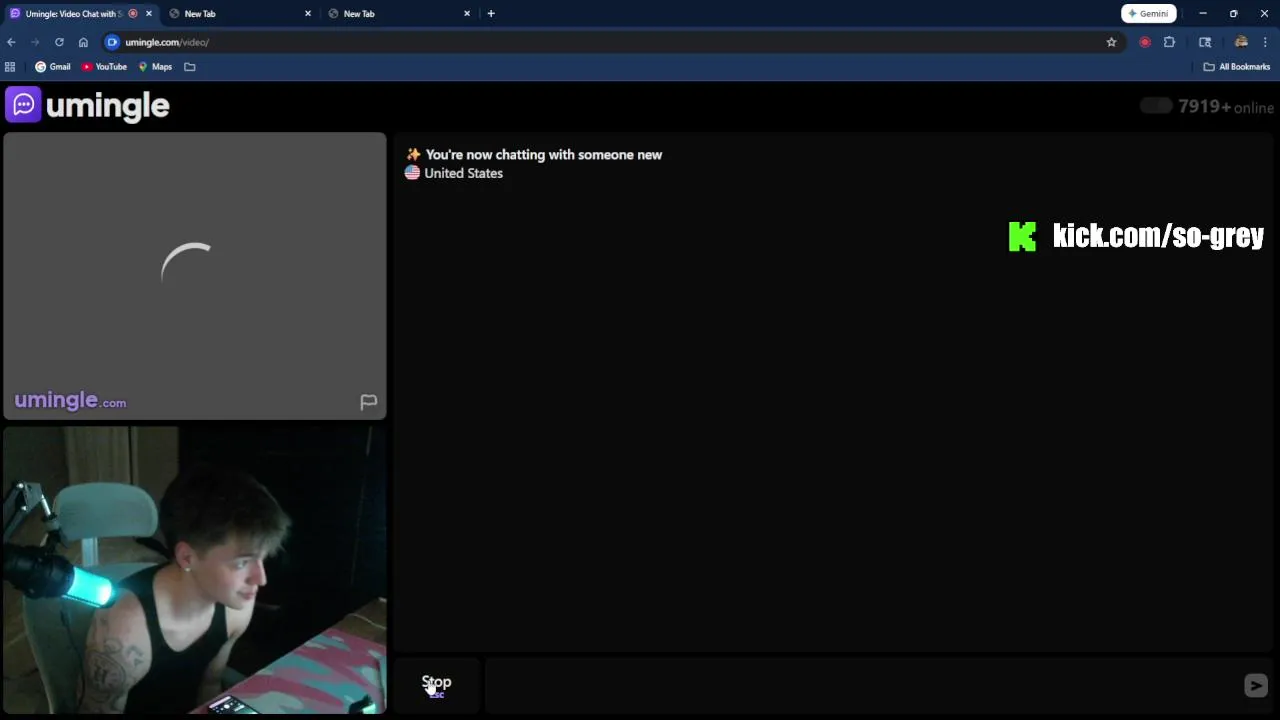The image size is (1280, 720).
Task: Click the Gemini button
Action: coord(1148,14)
